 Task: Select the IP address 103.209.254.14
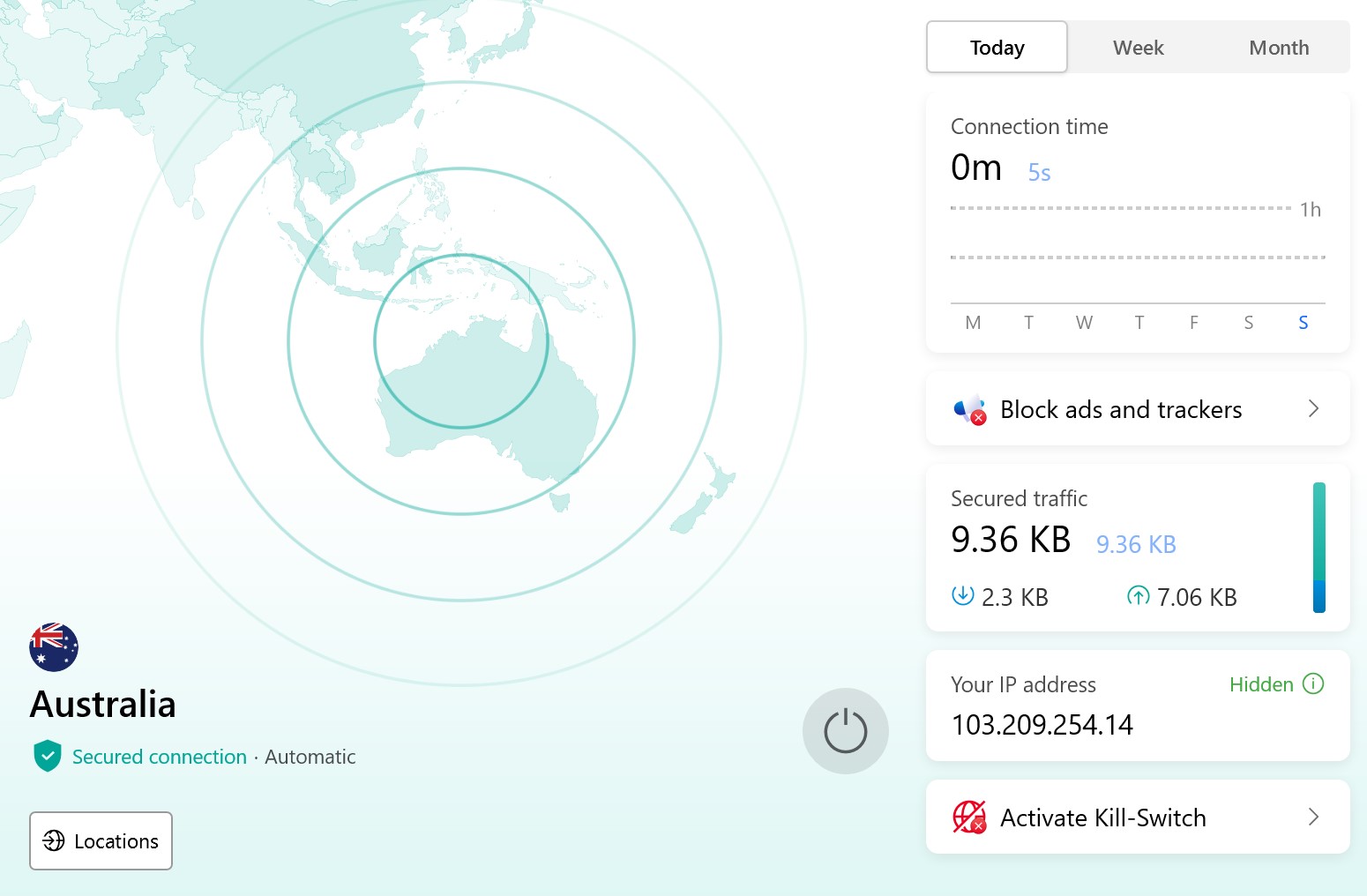1042,725
